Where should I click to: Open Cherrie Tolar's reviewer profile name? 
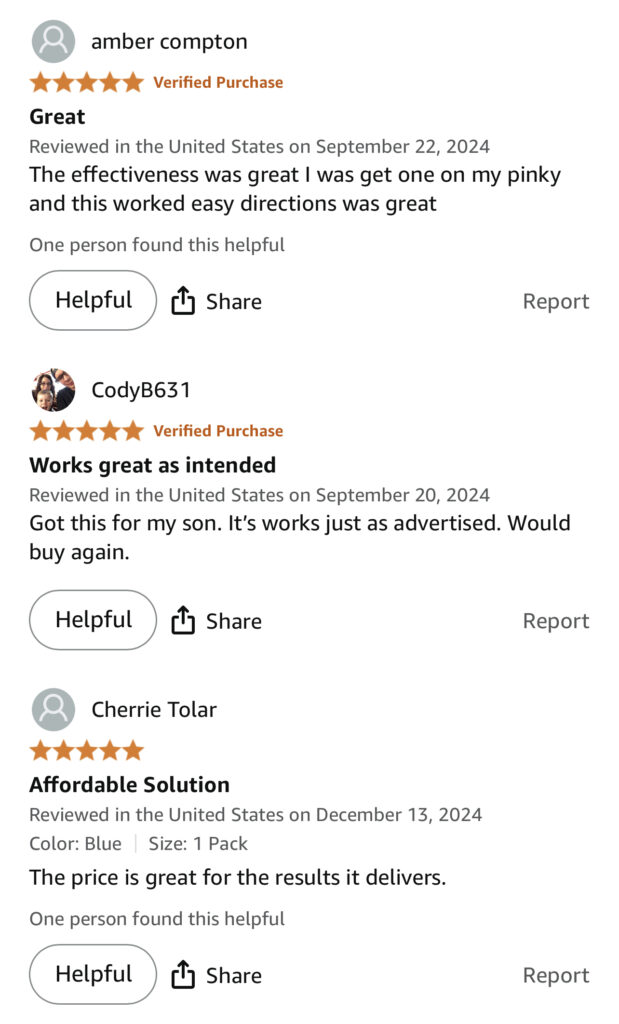pos(154,710)
